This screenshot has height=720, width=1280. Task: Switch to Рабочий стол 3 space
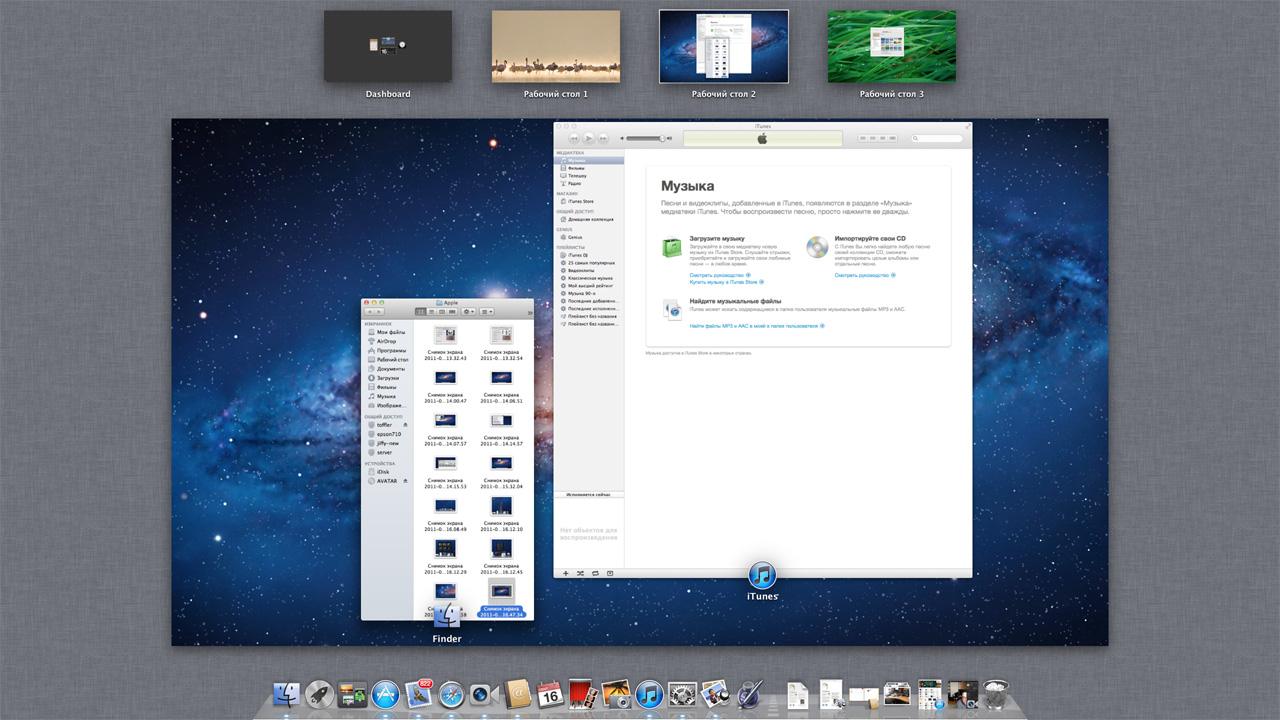[x=891, y=47]
